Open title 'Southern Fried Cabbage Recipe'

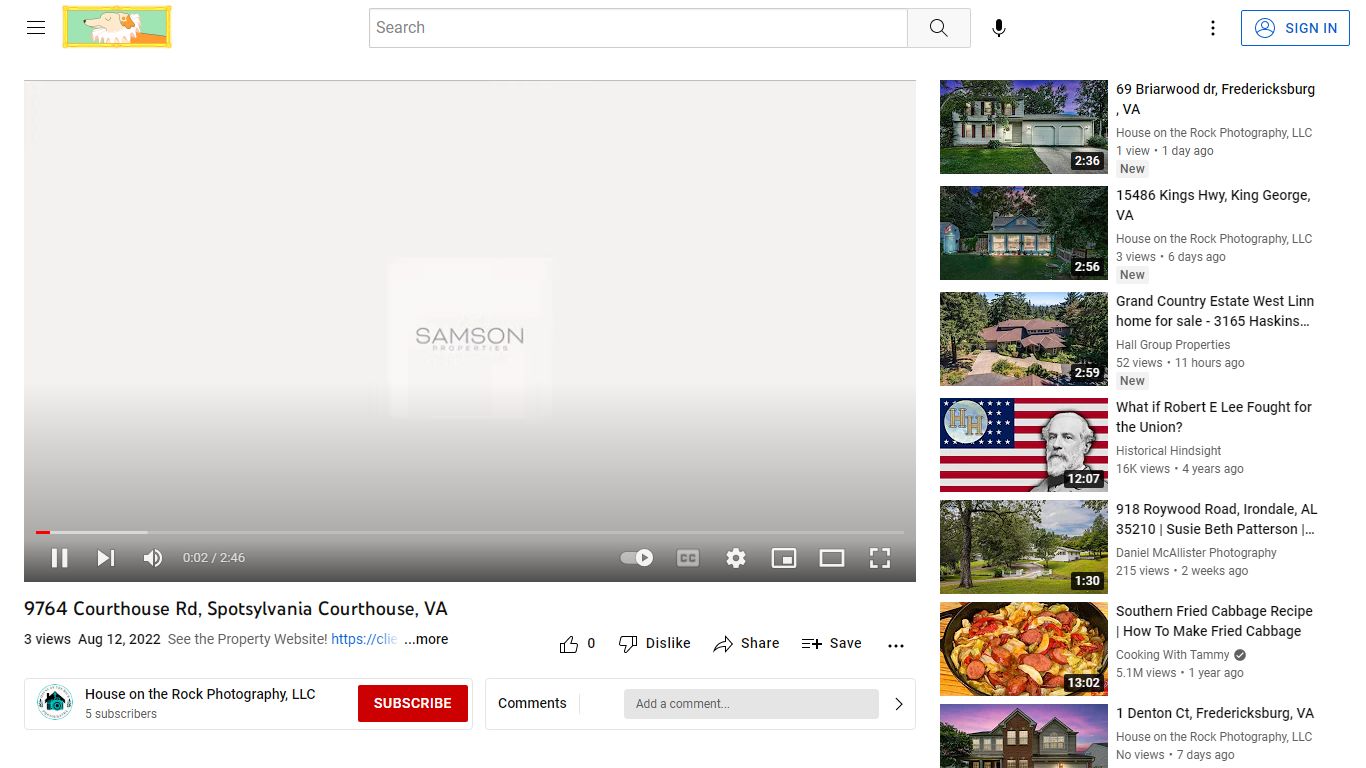(x=1214, y=621)
